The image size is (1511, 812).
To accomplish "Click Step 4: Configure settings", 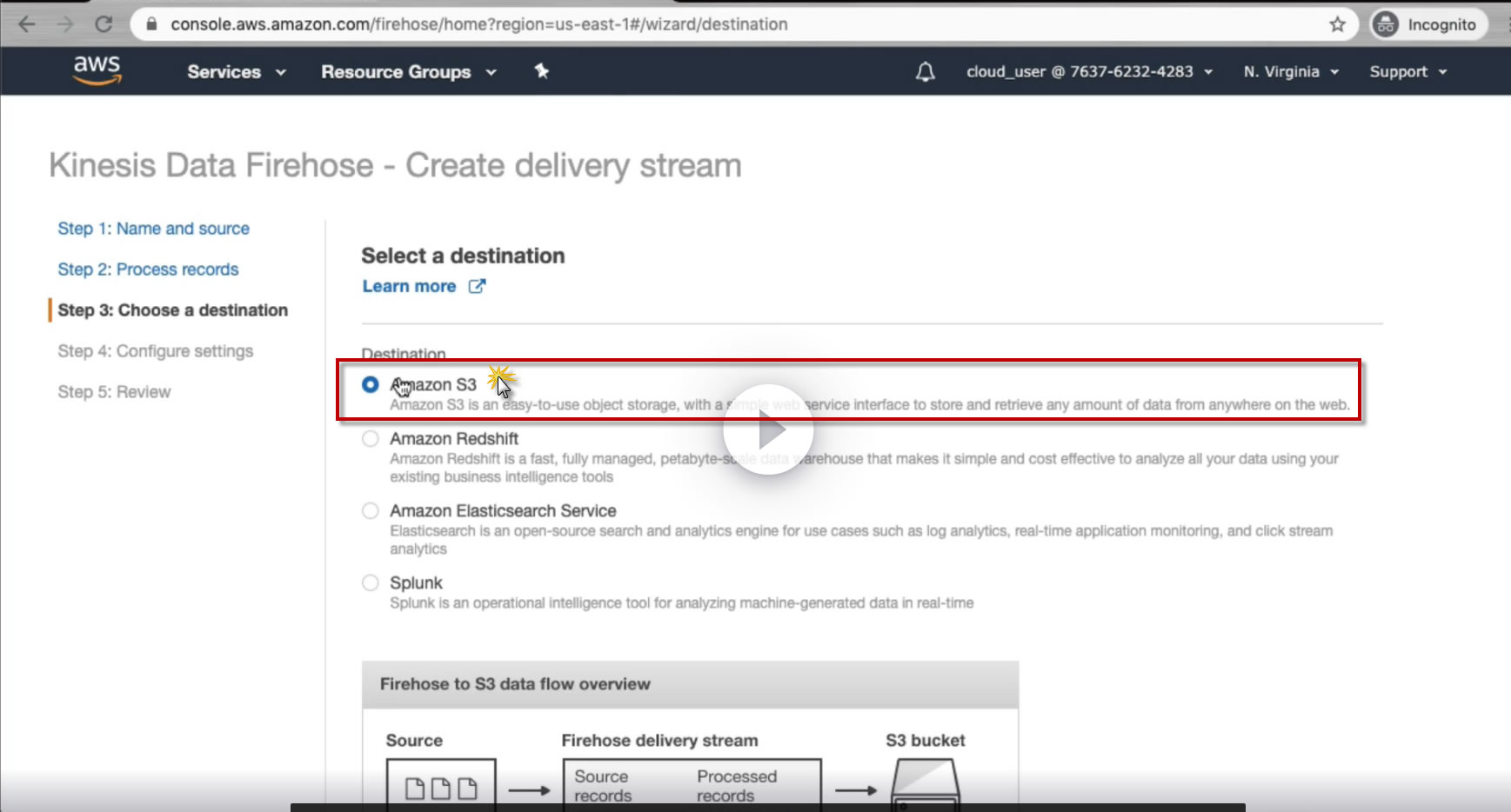I will (x=156, y=351).
